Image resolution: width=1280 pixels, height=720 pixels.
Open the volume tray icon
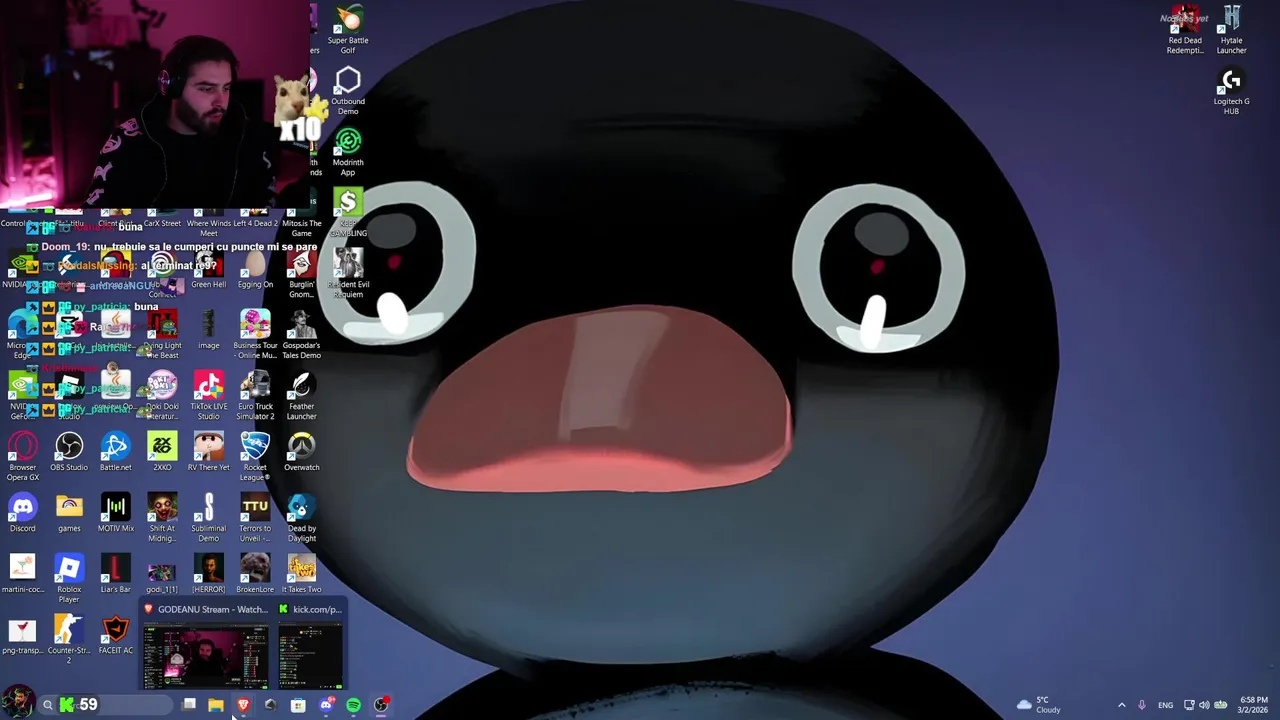[x=1204, y=705]
